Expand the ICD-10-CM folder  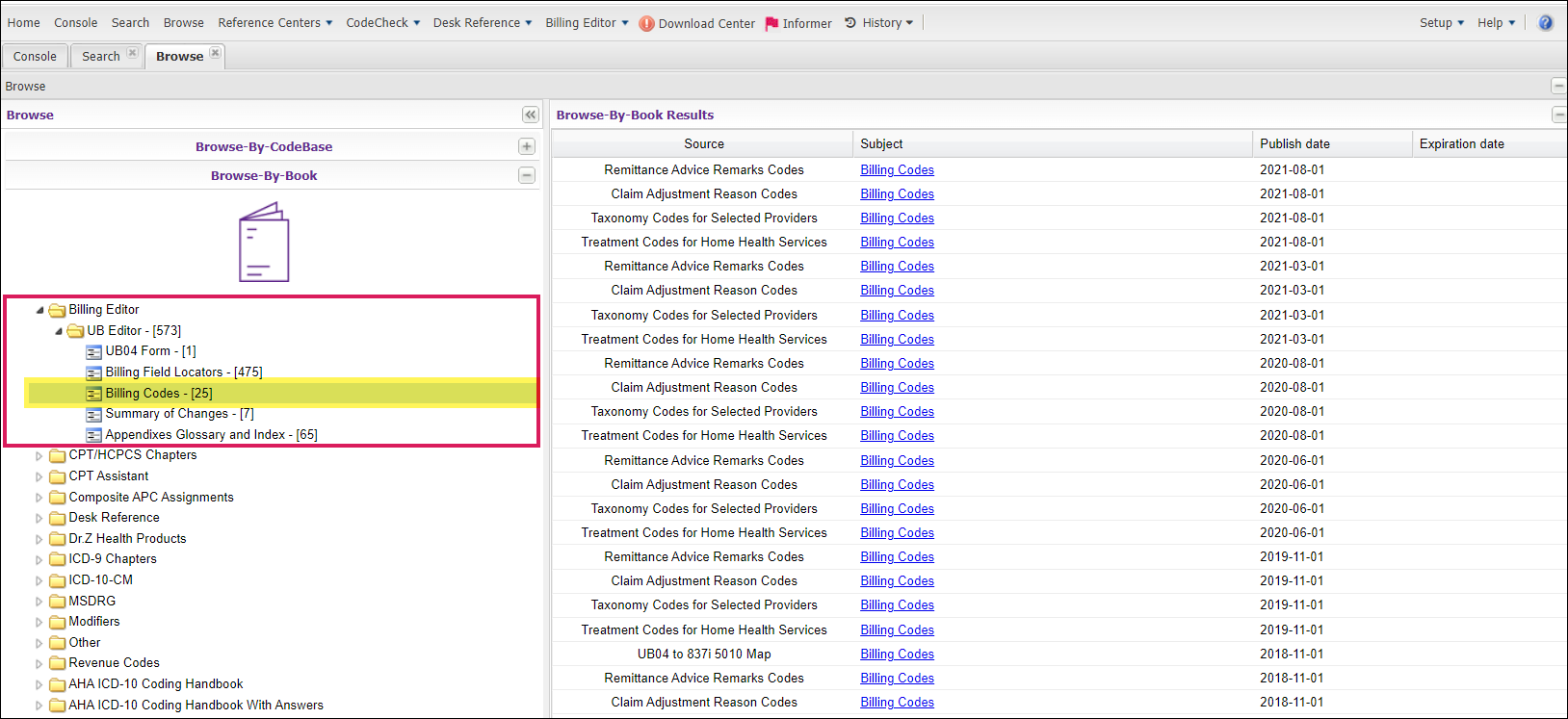tap(39, 581)
